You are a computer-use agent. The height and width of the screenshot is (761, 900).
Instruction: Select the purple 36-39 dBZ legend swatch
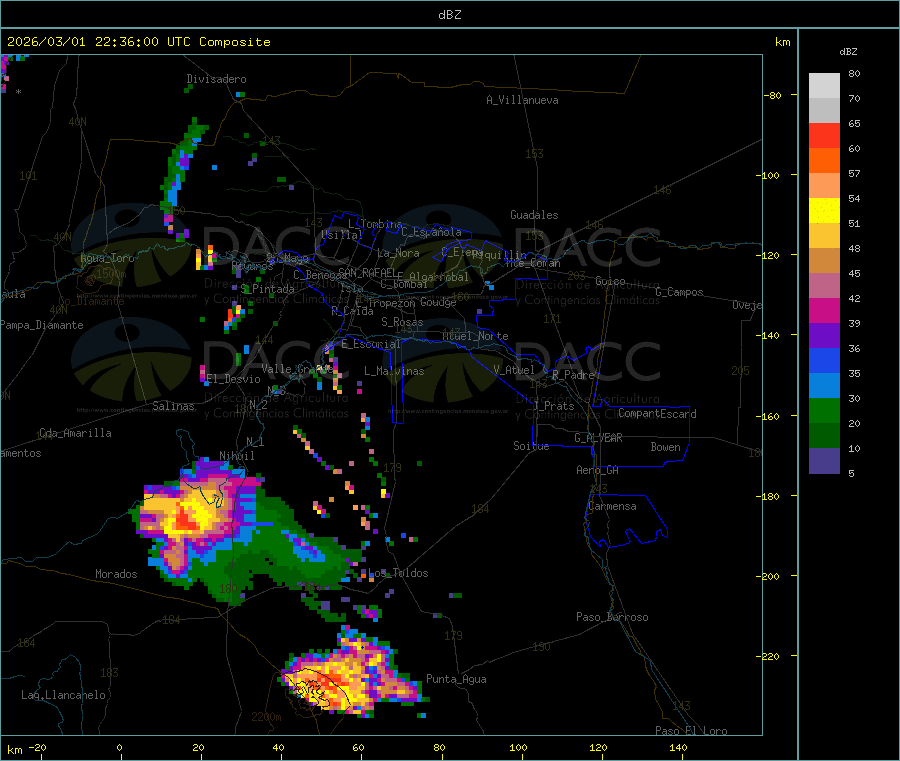824,336
